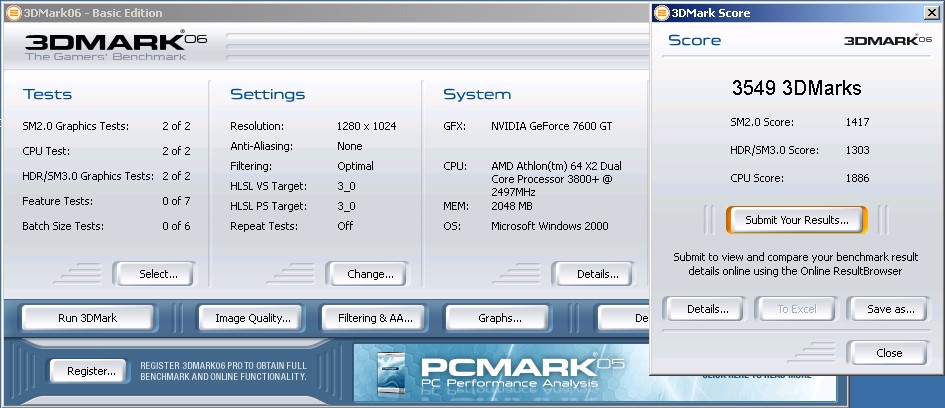The width and height of the screenshot is (945, 408).
Task: Click the 3DMARK06 logo in main window
Action: pyautogui.click(x=115, y=44)
